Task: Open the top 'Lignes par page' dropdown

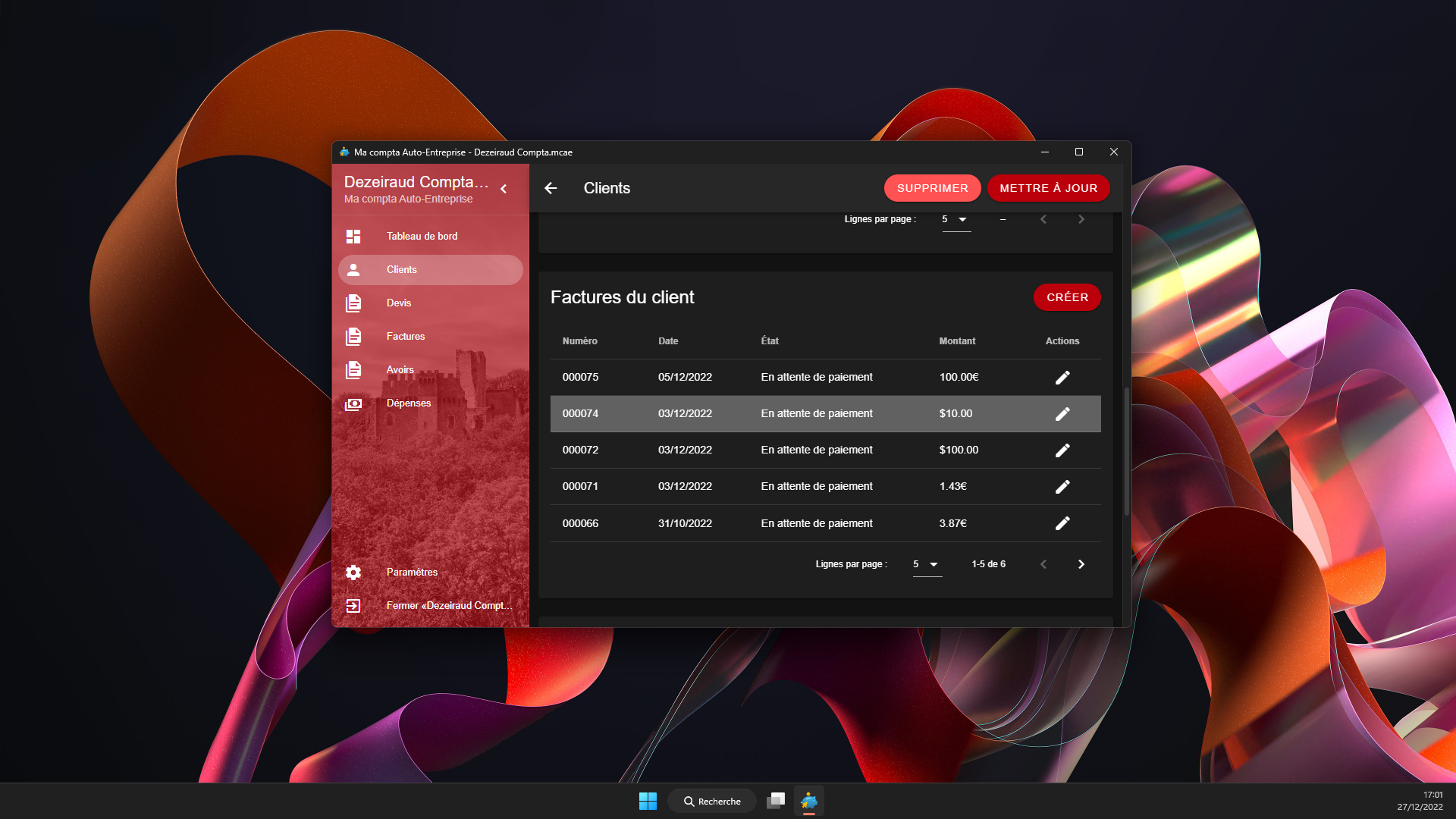Action: click(x=956, y=219)
